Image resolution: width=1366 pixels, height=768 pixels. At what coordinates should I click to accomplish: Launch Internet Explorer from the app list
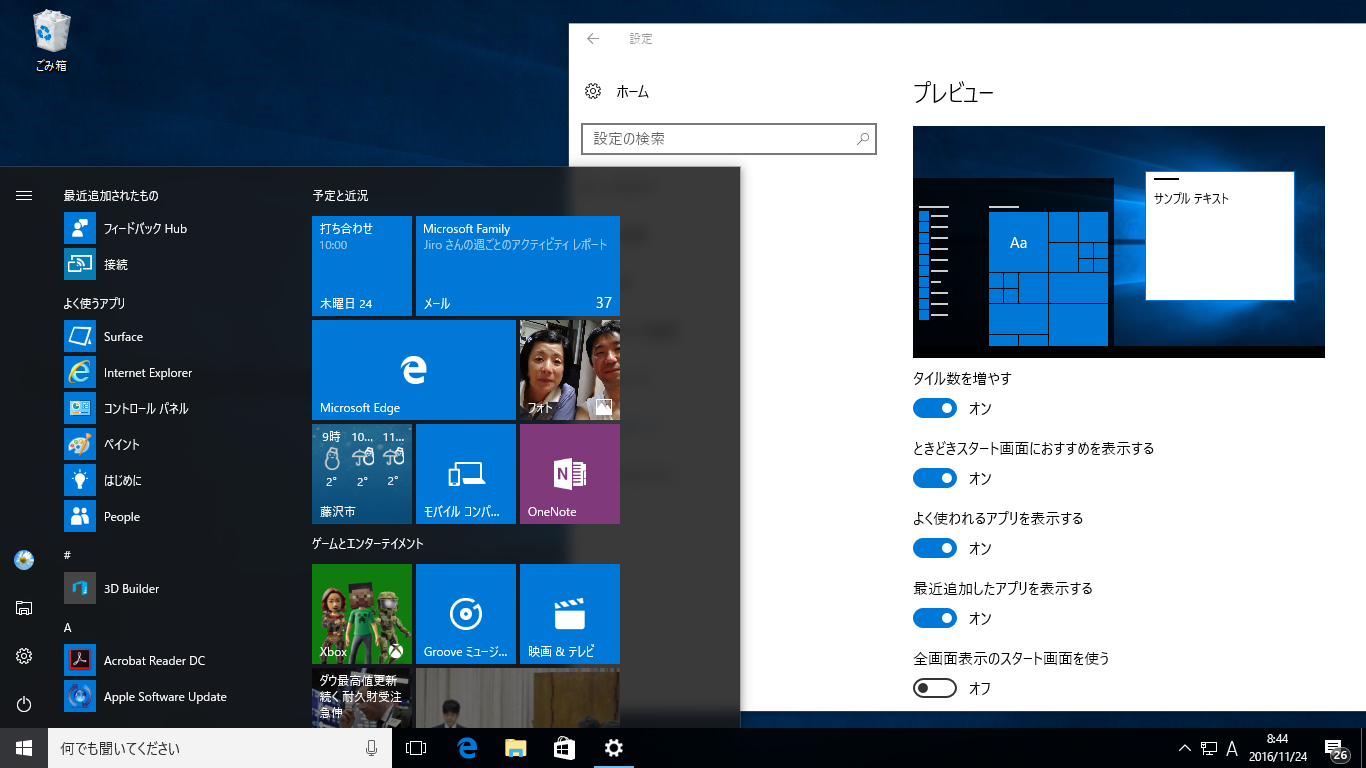80,372
